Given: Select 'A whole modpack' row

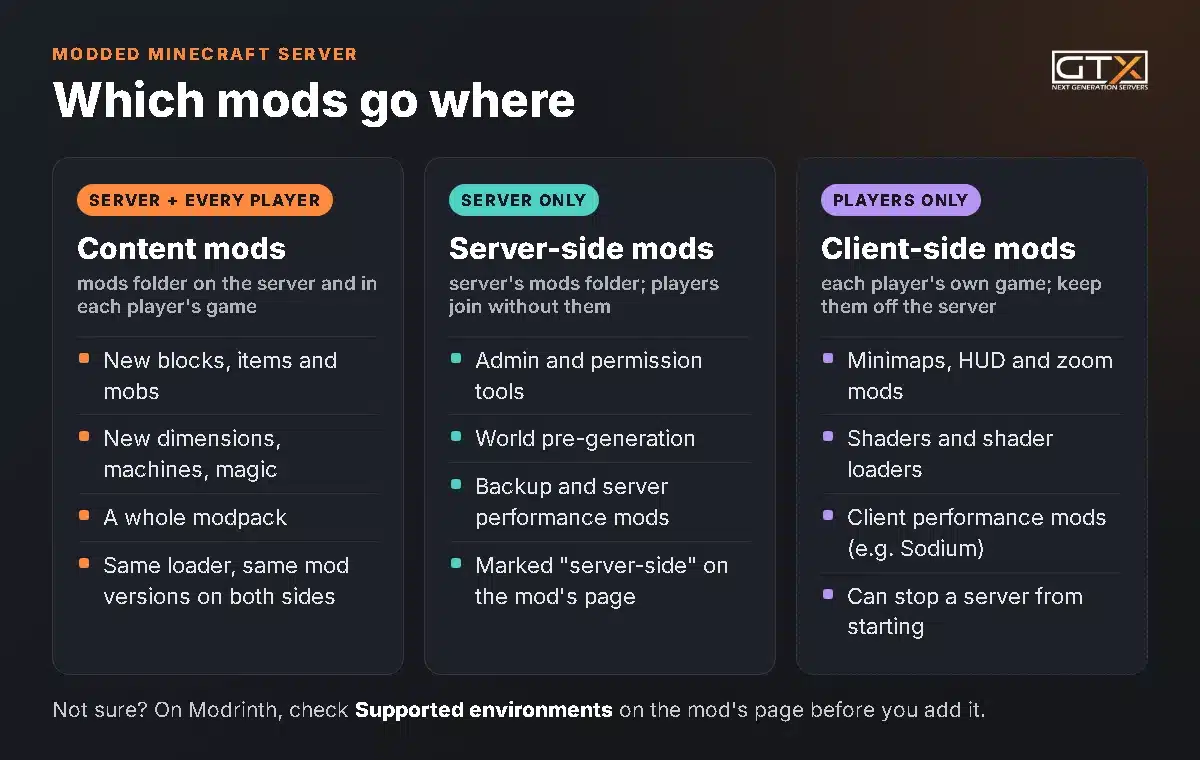Looking at the screenshot, I should 227,518.
